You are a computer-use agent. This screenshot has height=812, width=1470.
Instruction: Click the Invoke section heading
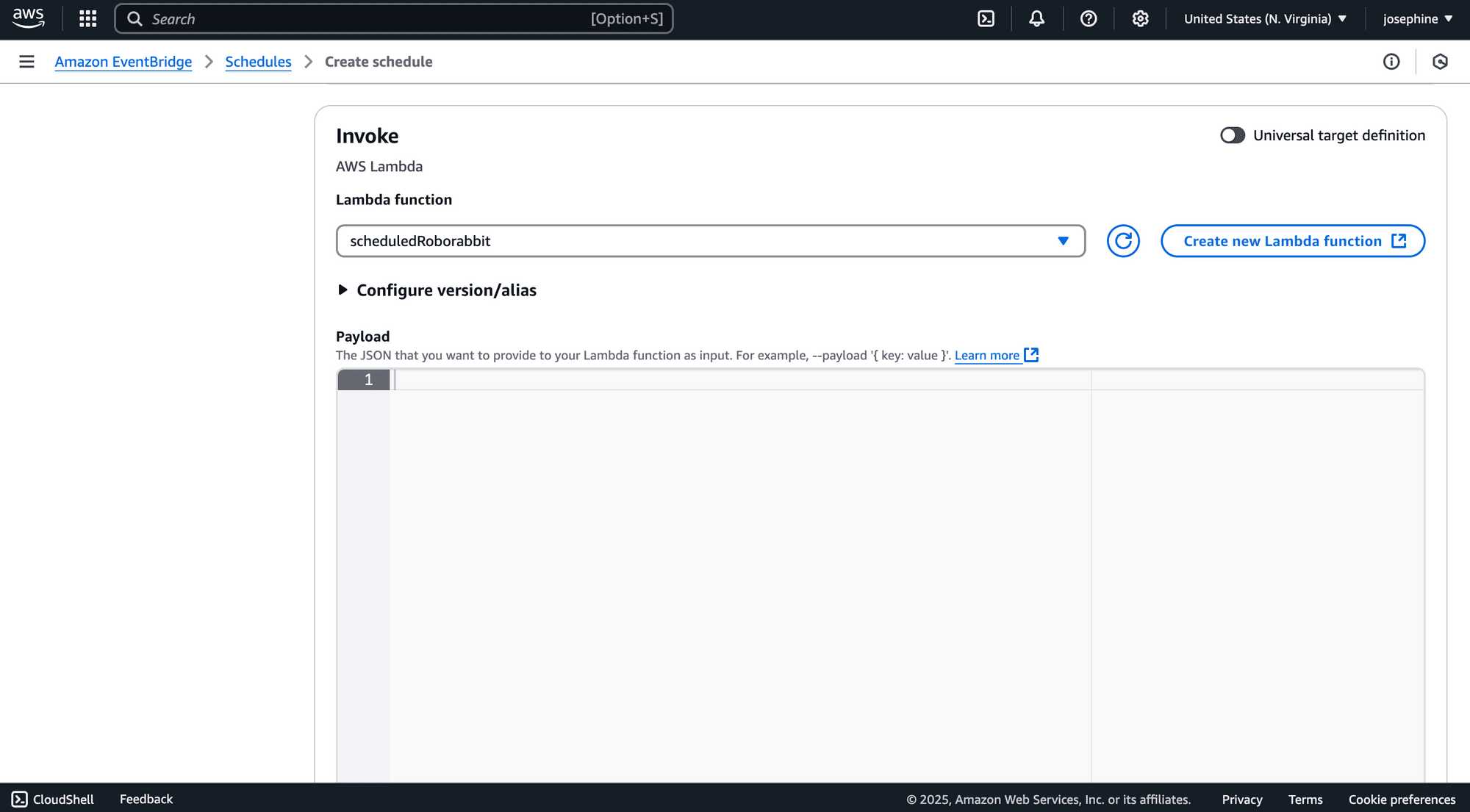coord(367,136)
